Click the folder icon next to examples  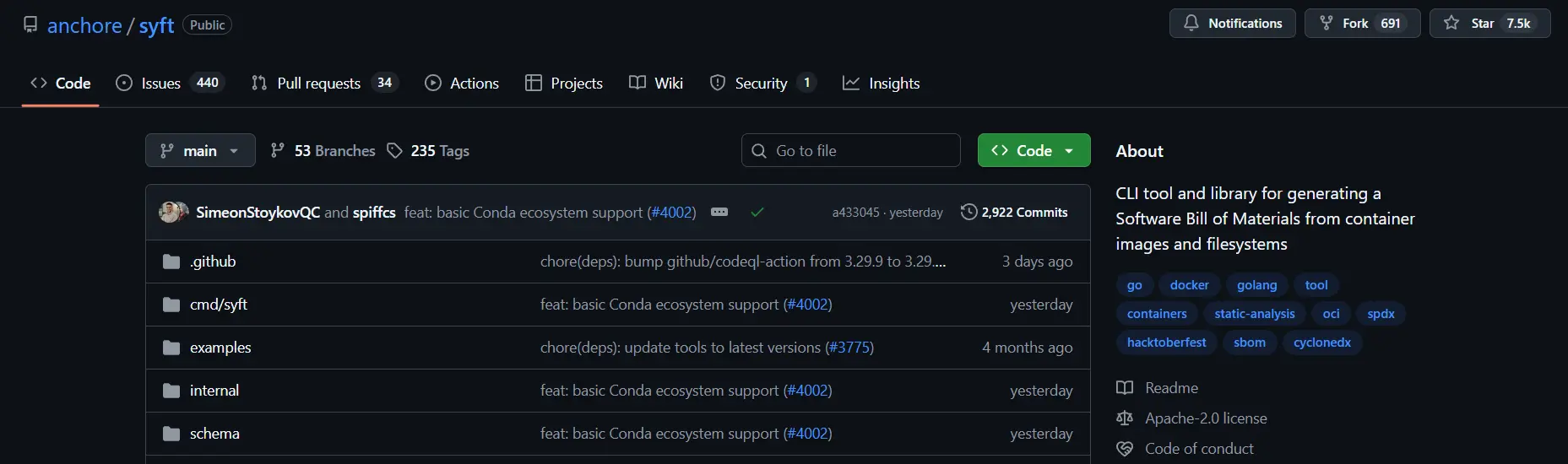click(x=171, y=348)
